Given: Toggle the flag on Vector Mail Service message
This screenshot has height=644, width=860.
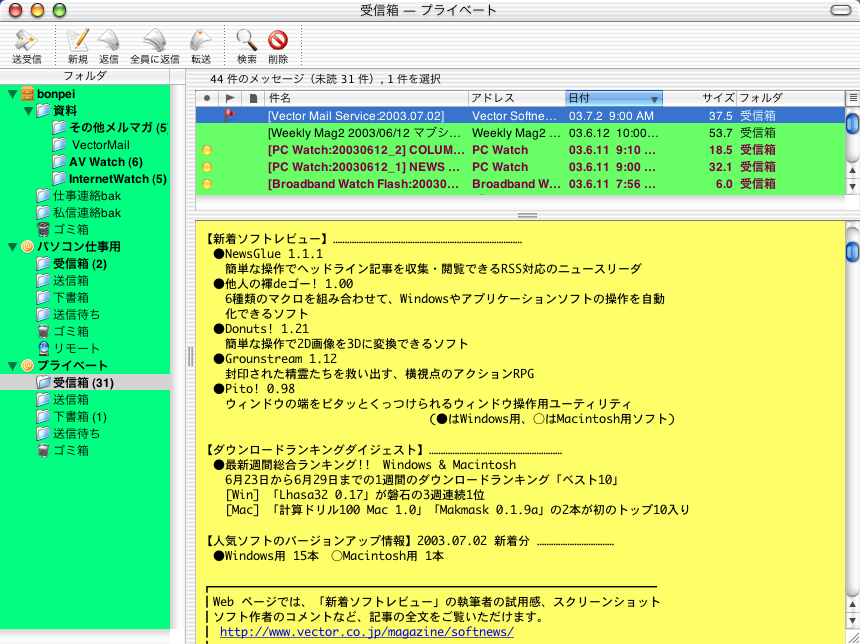Looking at the screenshot, I should [x=230, y=115].
